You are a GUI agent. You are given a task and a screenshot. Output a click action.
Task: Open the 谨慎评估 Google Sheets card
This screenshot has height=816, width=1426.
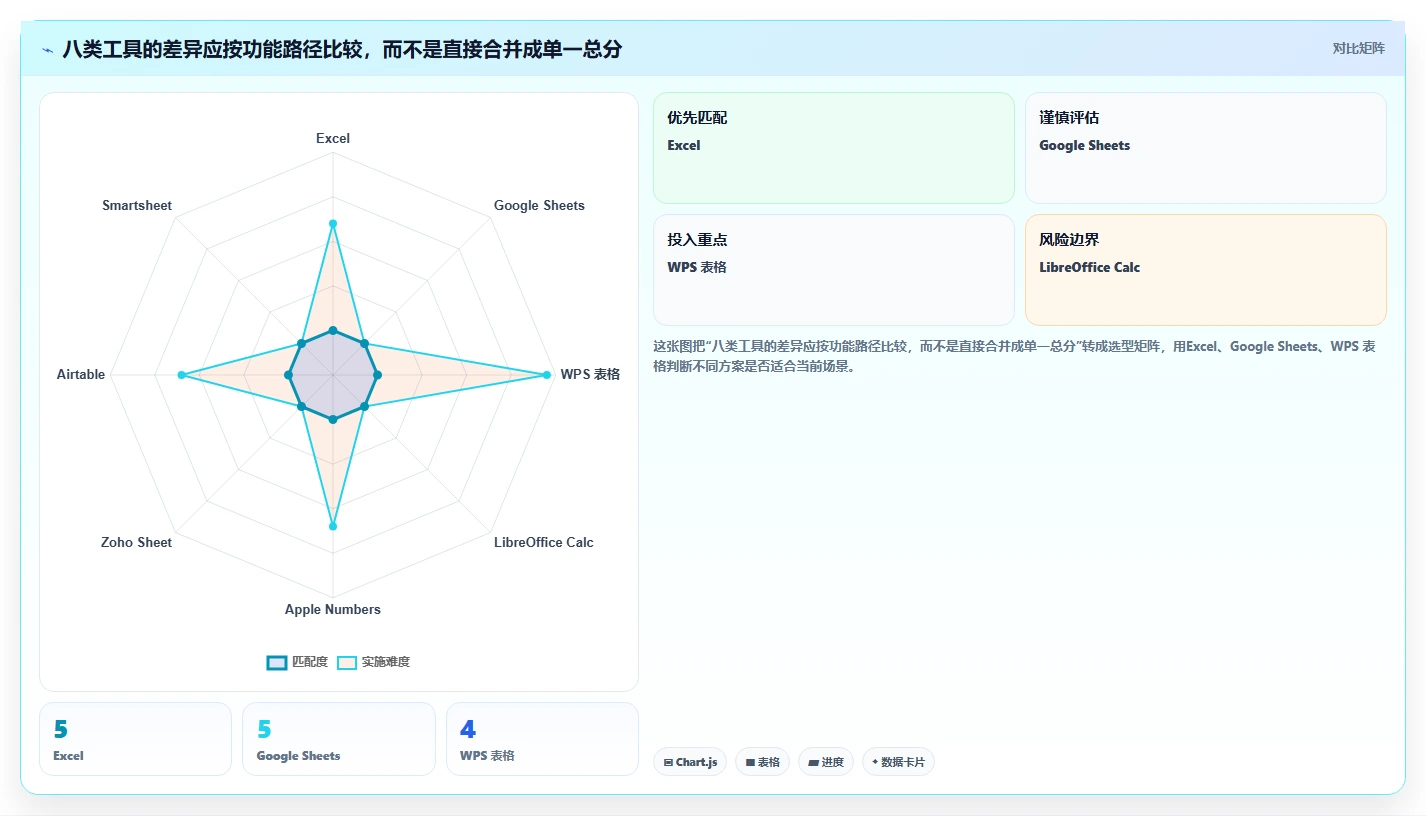coord(1206,148)
